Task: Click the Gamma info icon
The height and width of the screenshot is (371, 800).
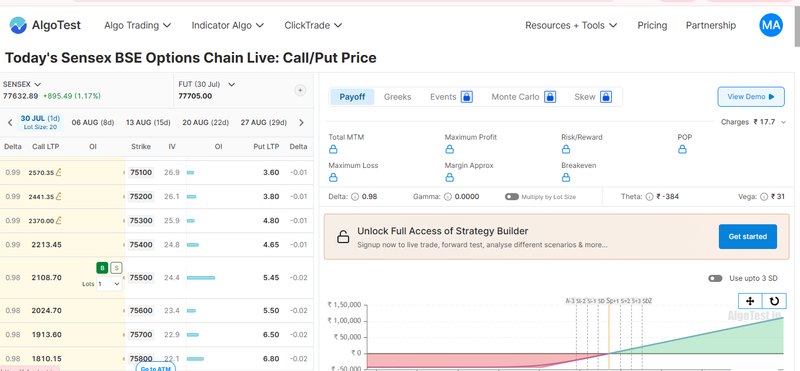Action: 447,196
